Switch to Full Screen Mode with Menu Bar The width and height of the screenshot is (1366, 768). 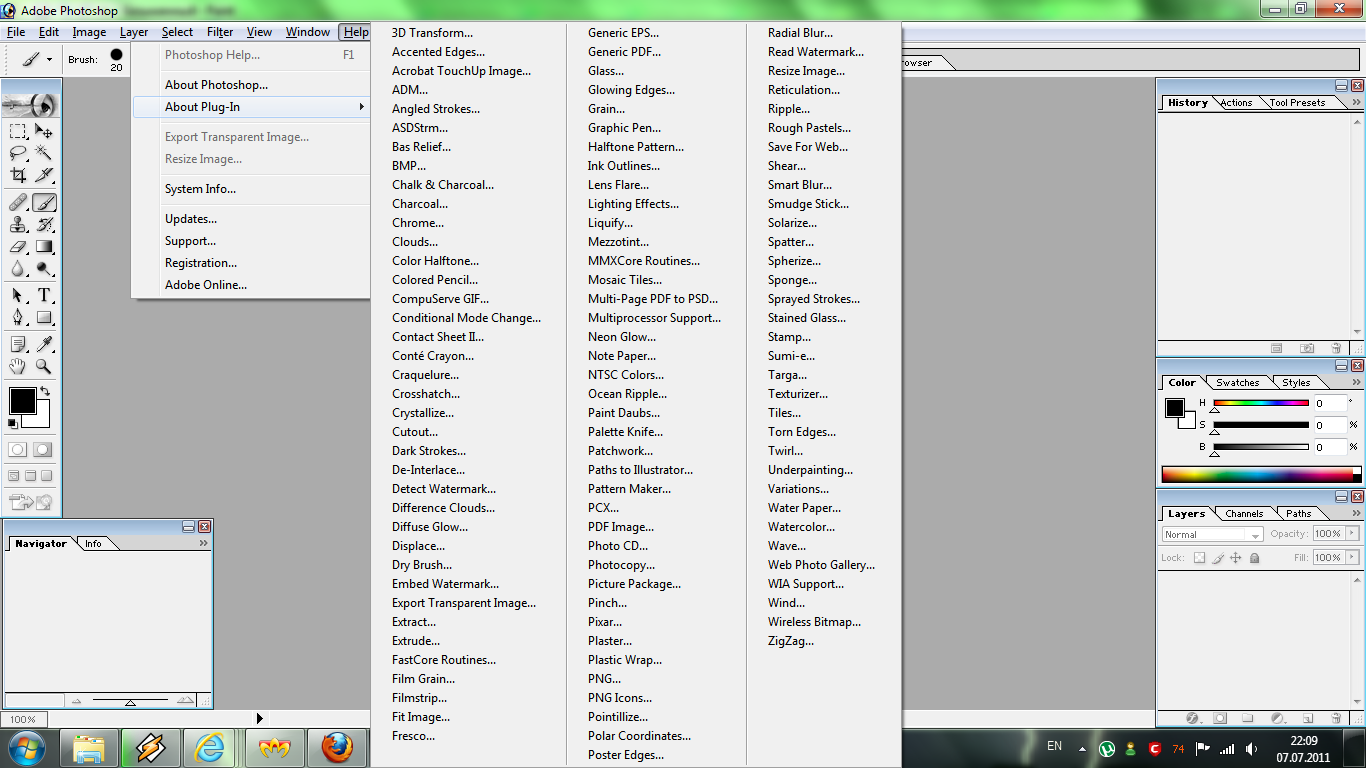[30, 476]
